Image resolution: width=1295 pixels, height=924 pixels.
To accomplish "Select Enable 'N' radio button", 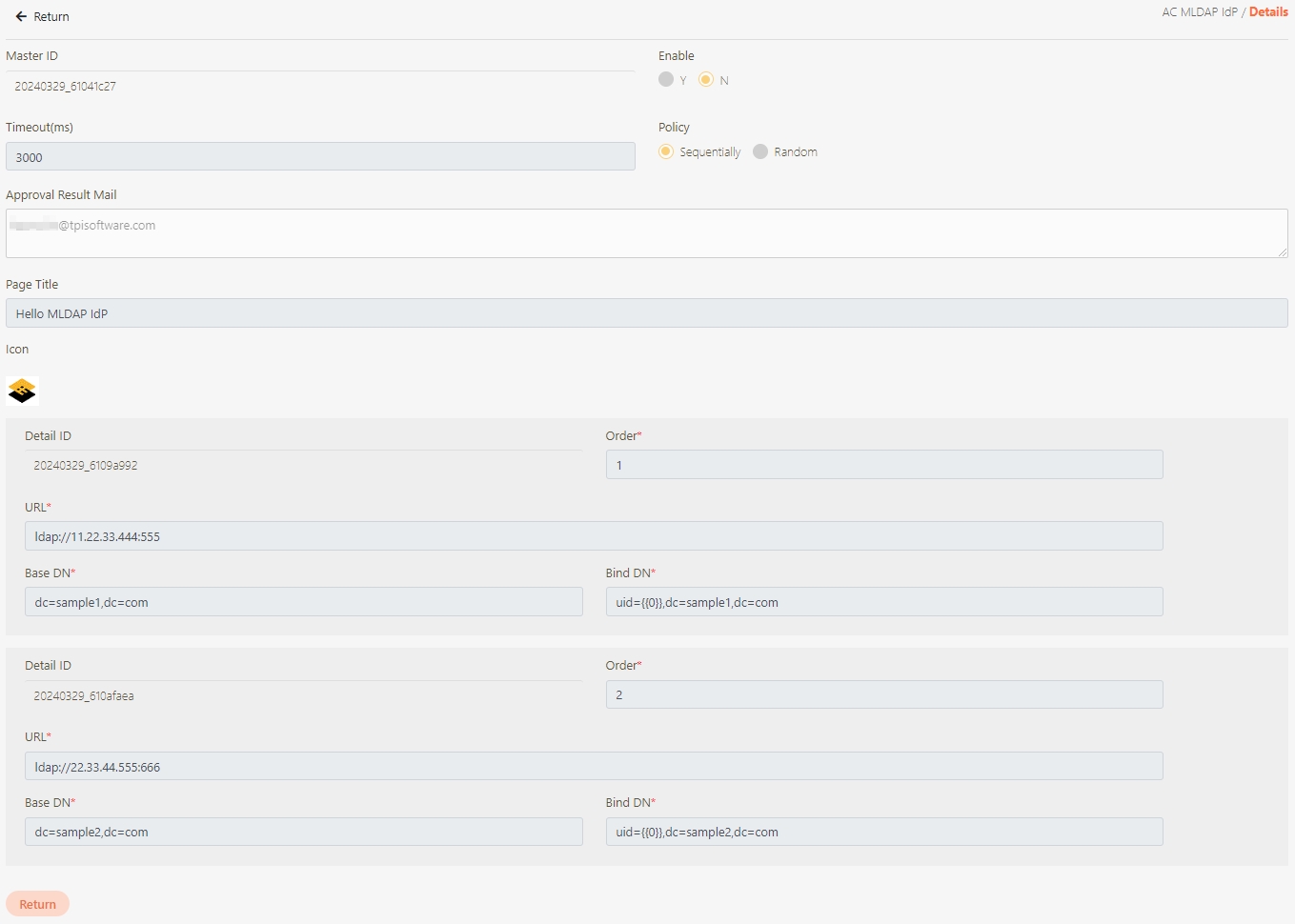I will (706, 80).
